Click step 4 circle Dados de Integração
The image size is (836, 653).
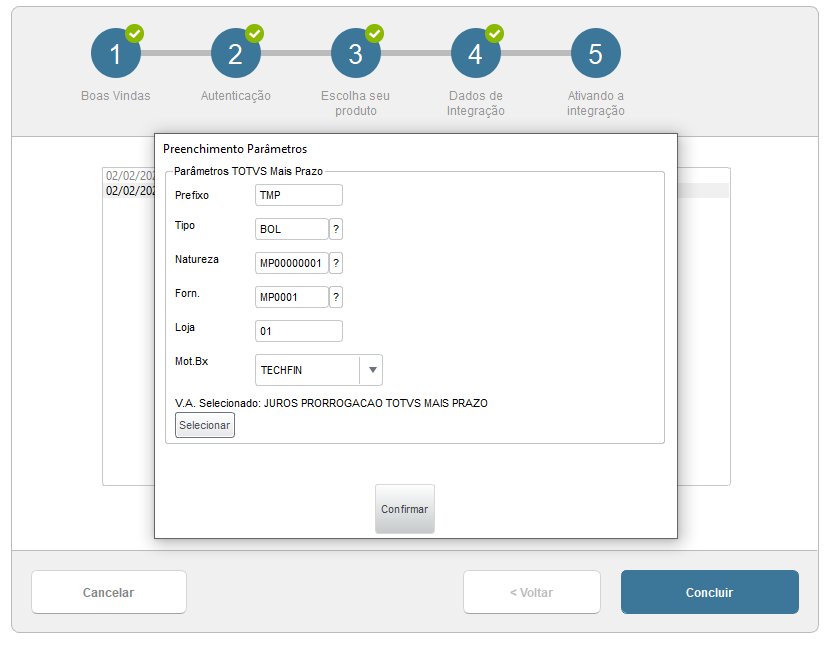(x=476, y=53)
